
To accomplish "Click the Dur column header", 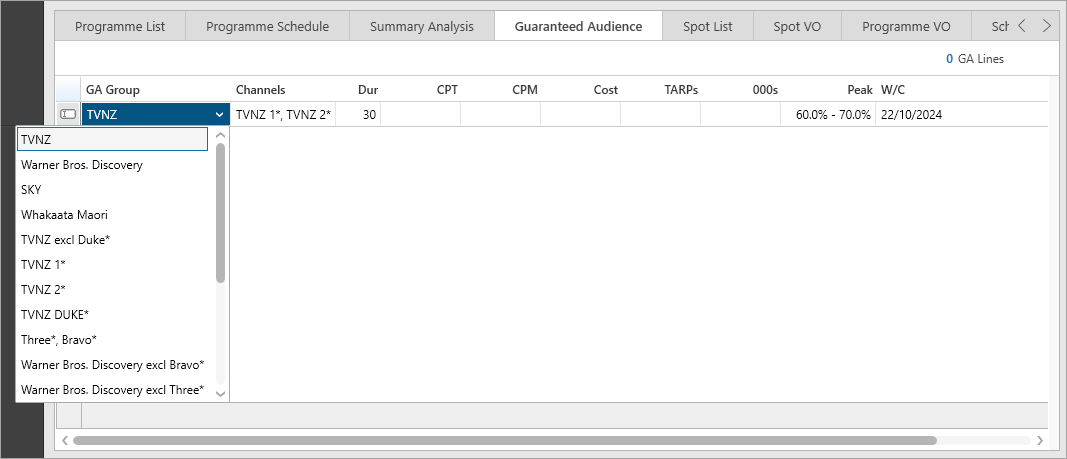I will pyautogui.click(x=358, y=90).
